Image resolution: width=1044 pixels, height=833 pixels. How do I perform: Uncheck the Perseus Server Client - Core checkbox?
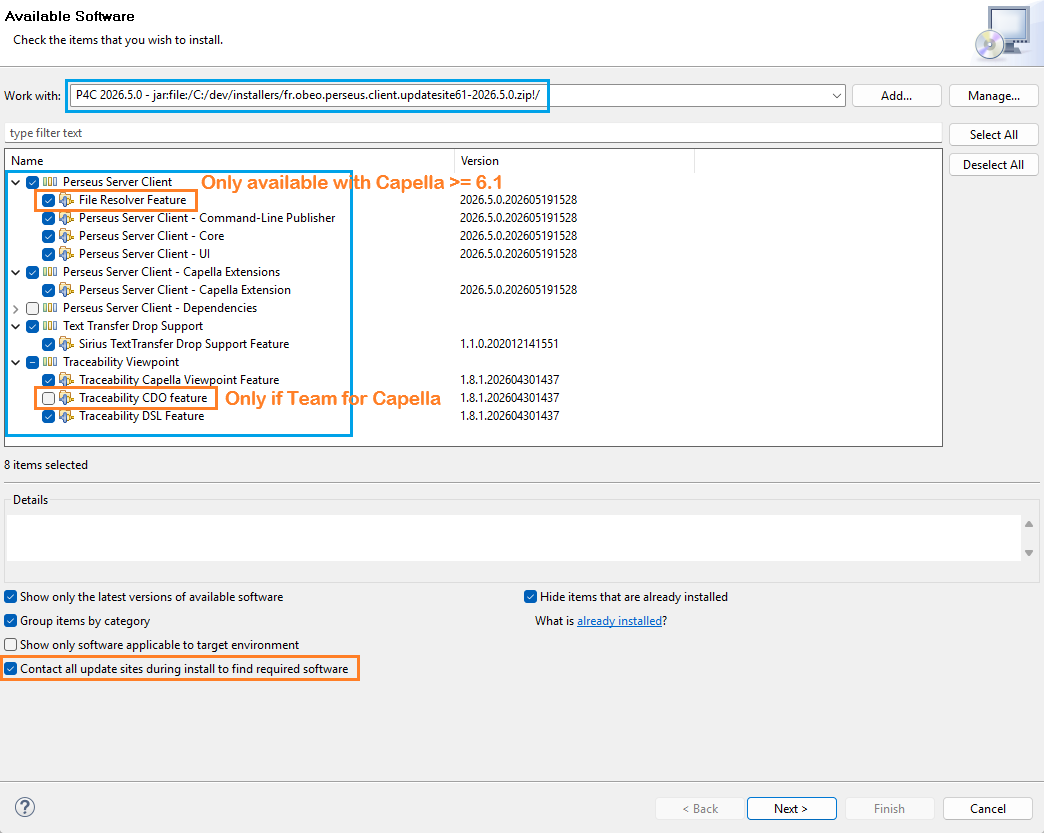pyautogui.click(x=48, y=236)
